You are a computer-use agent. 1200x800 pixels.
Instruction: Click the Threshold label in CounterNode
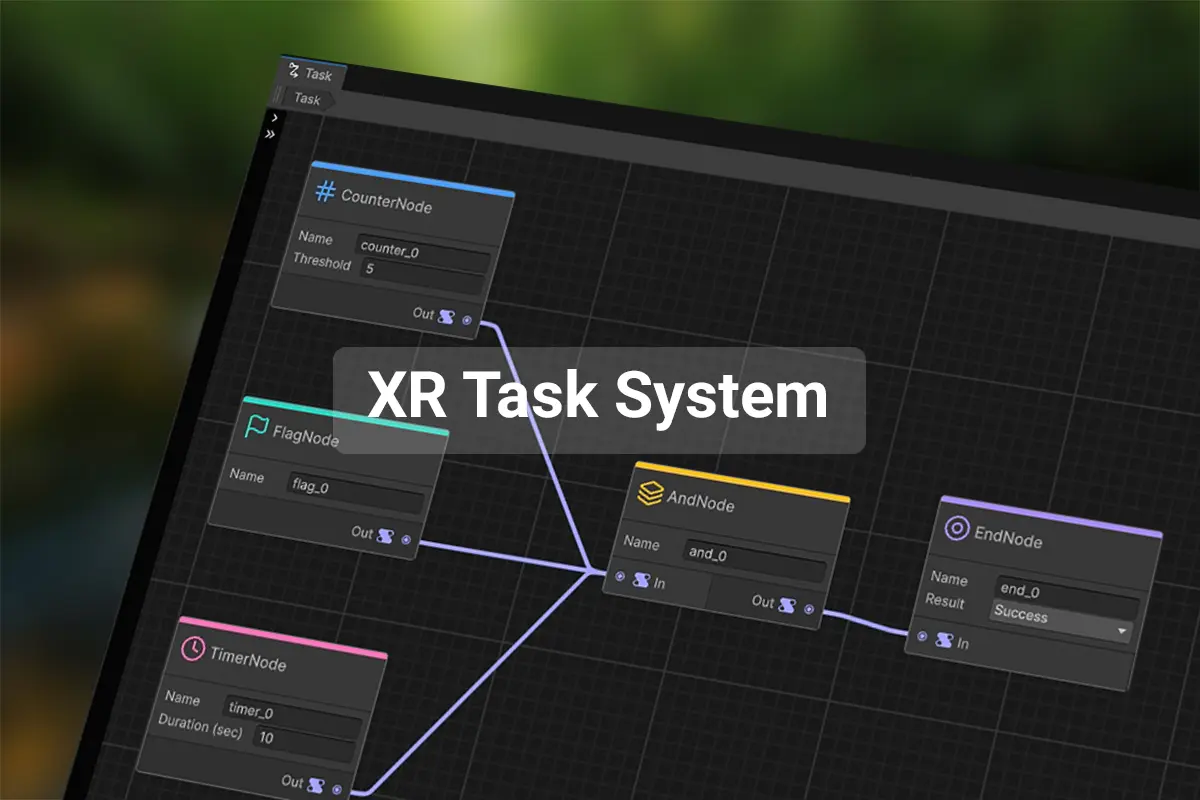322,262
